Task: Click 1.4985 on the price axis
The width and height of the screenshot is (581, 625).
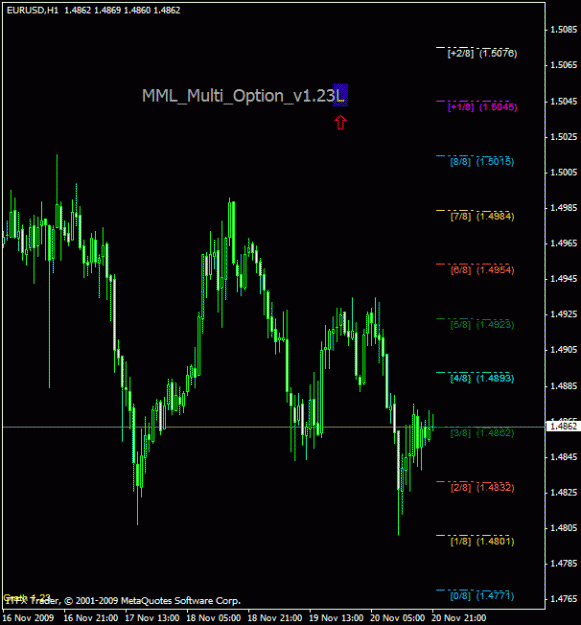Action: click(x=563, y=208)
